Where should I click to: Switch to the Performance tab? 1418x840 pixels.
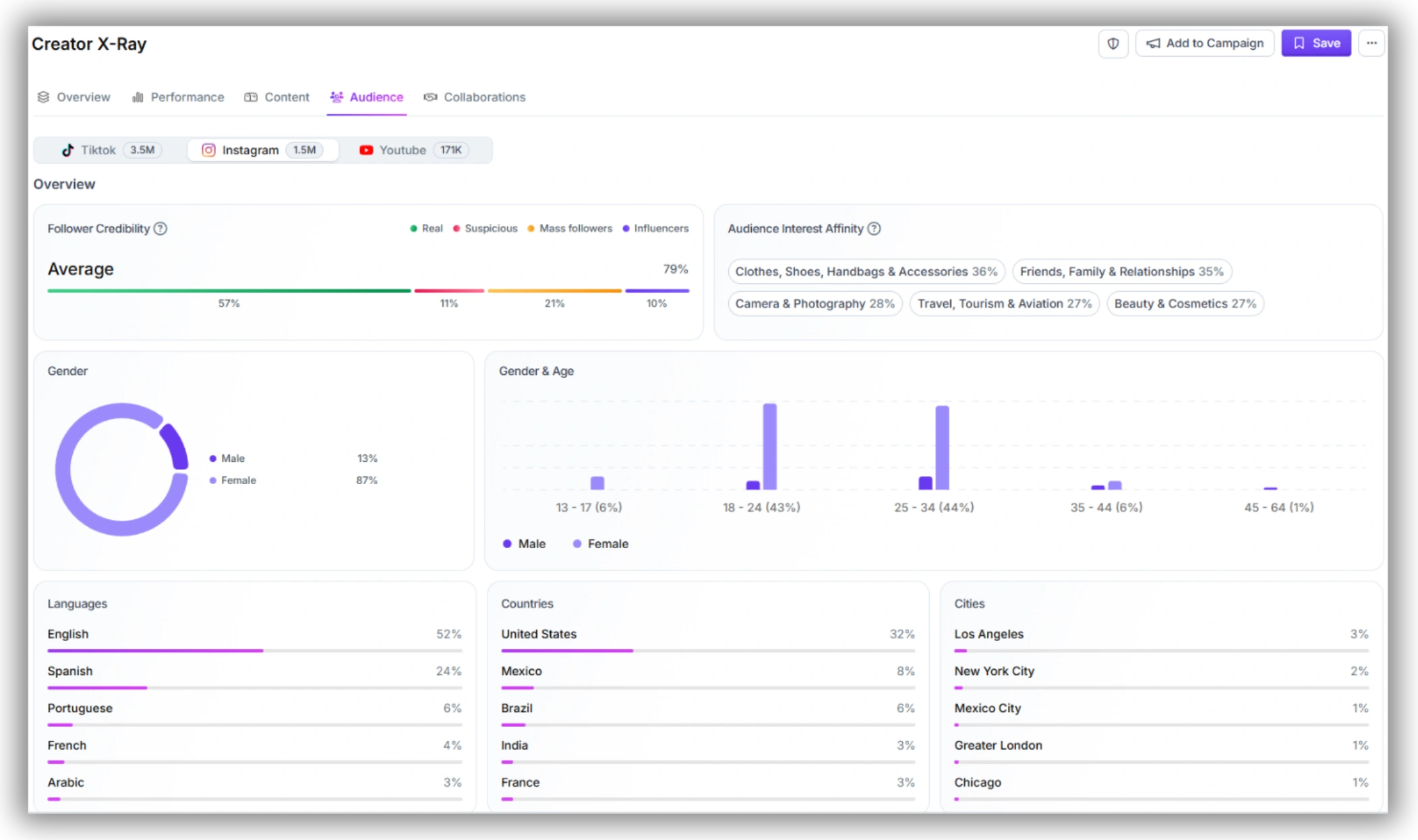[178, 97]
